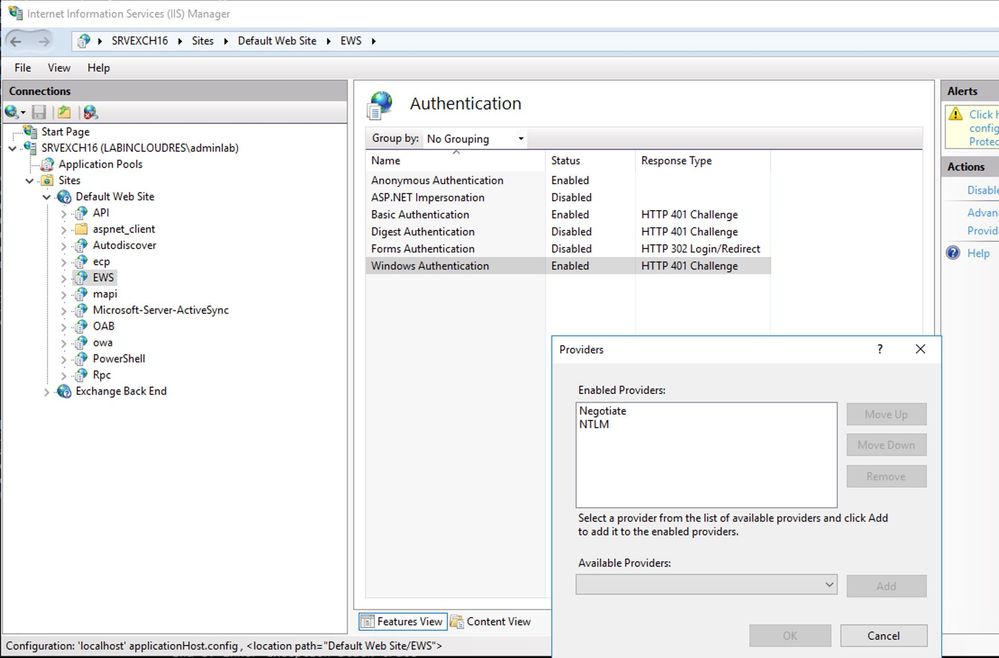Click the EWS application icon
The height and width of the screenshot is (658, 999).
click(81, 278)
